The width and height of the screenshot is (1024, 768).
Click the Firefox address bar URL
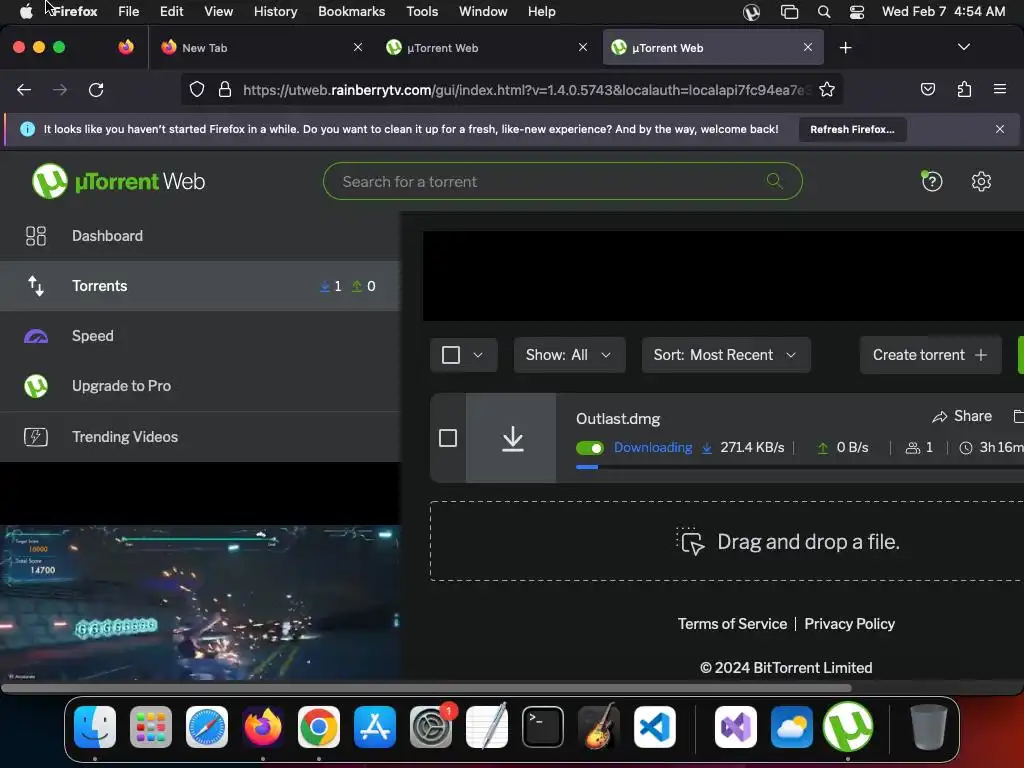(526, 90)
